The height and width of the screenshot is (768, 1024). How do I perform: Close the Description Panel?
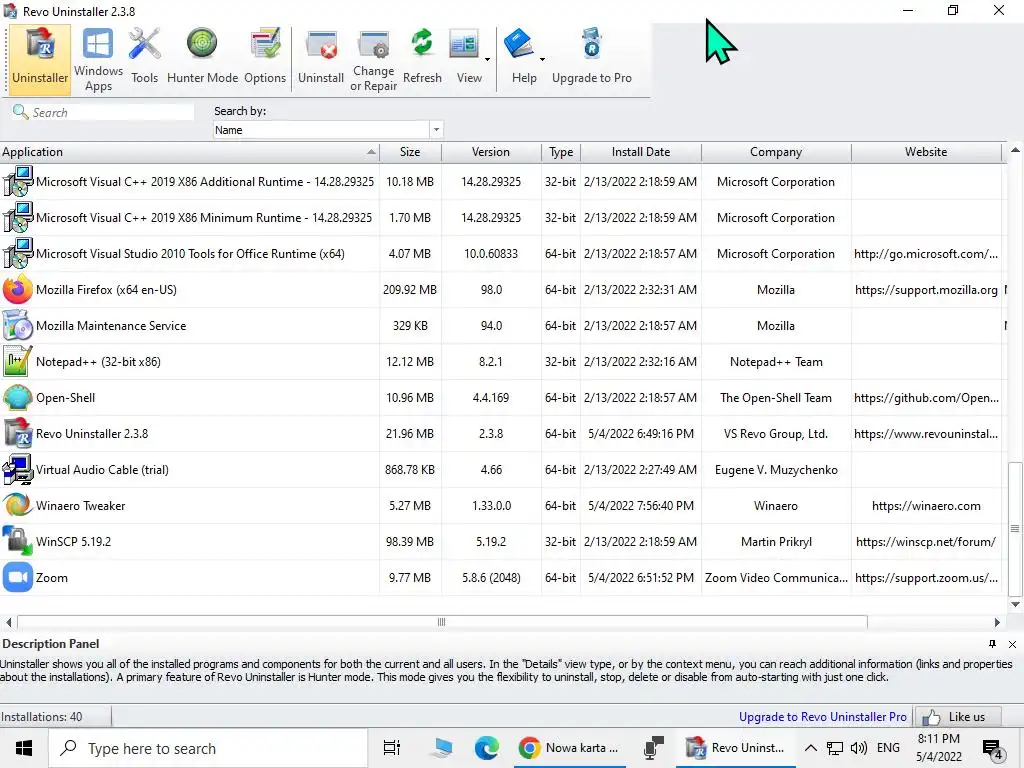[x=1012, y=644]
